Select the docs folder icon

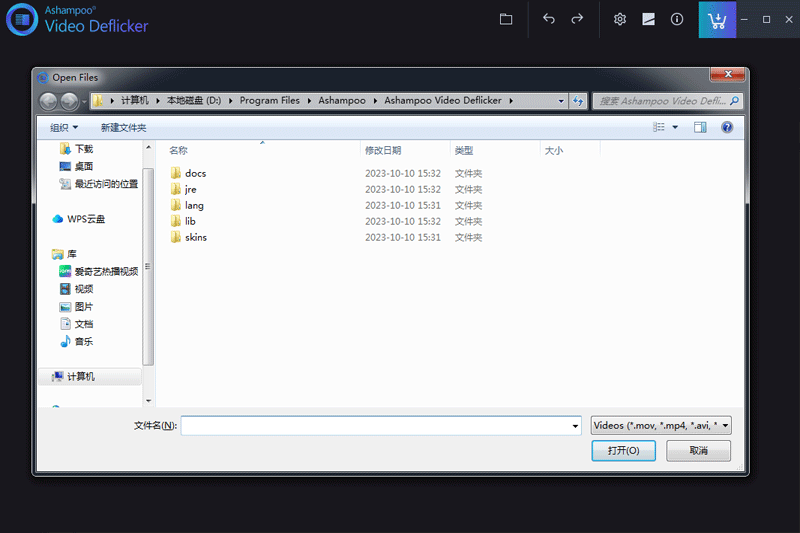coord(176,173)
